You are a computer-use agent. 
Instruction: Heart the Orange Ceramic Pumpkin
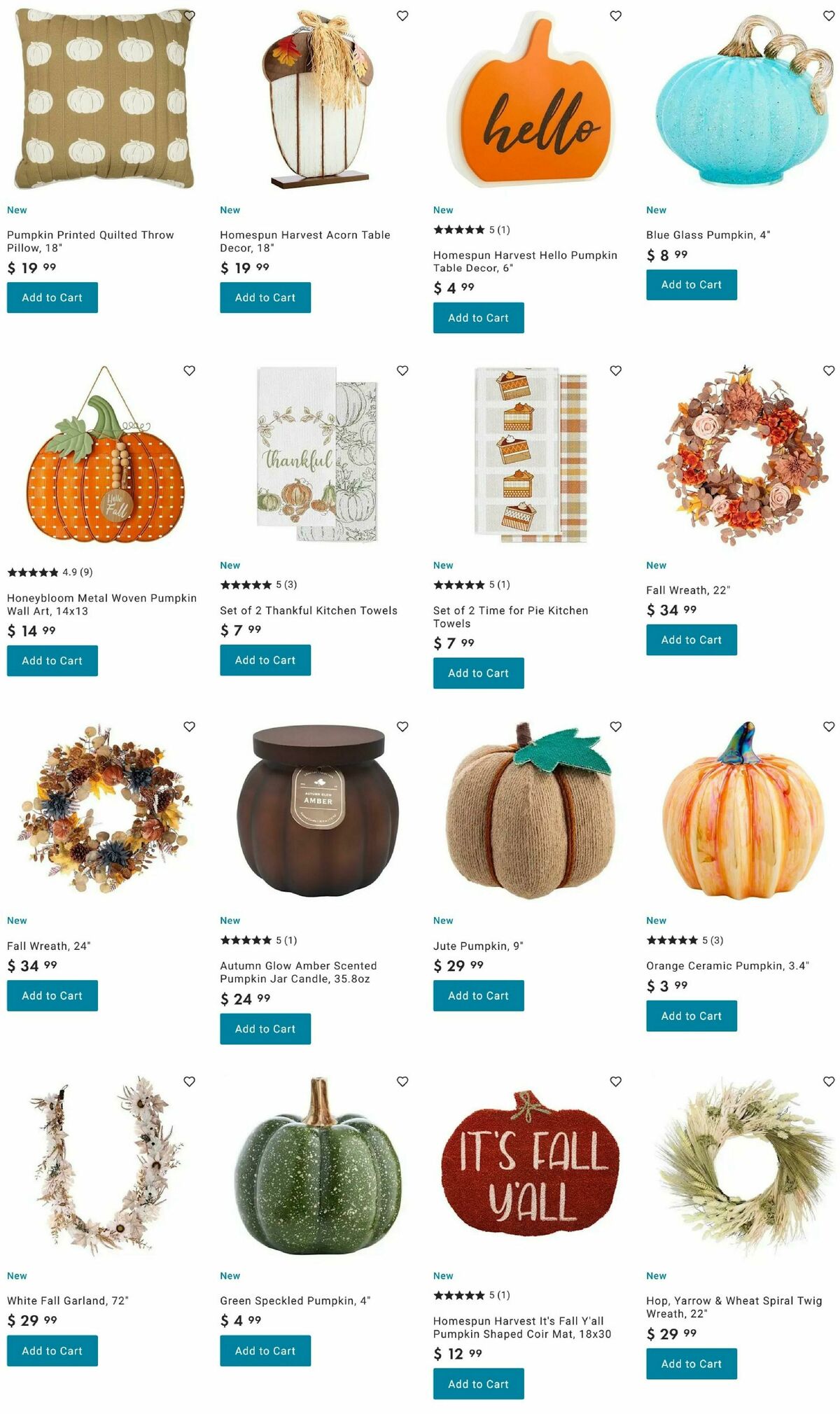click(x=829, y=727)
